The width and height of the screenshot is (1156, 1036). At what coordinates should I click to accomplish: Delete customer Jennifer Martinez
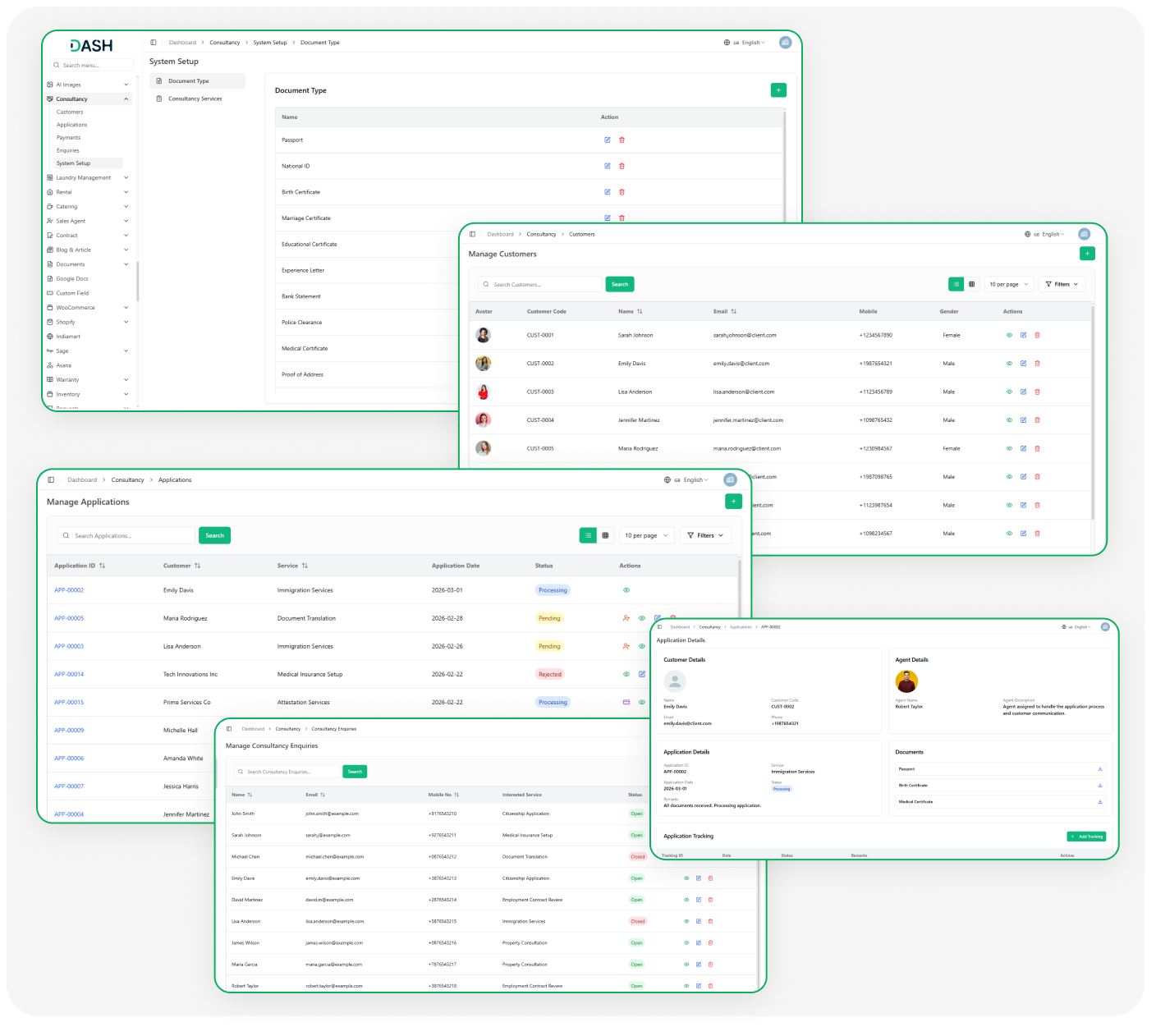tap(1037, 420)
